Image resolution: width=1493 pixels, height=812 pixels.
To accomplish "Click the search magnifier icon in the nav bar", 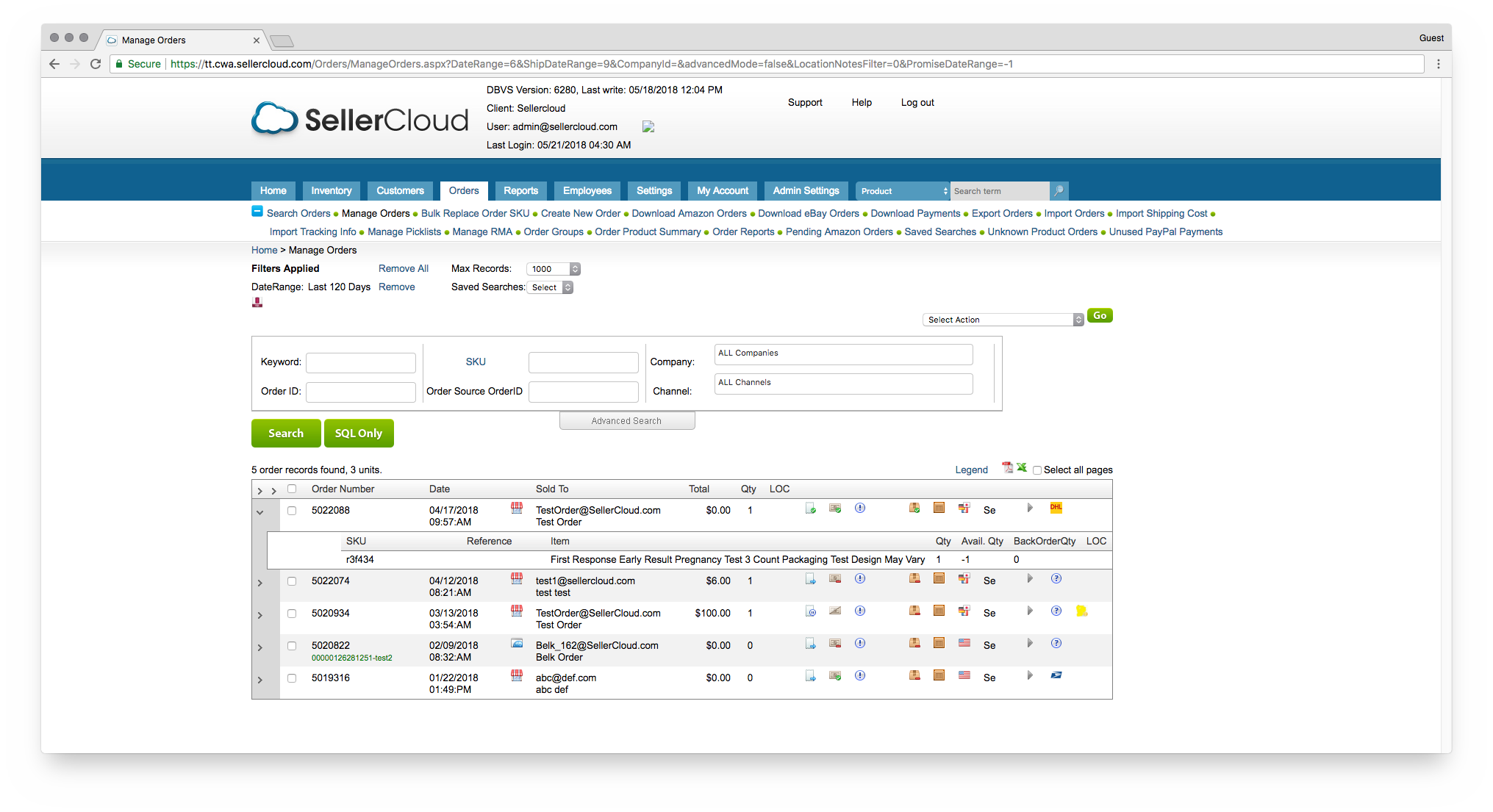I will [1059, 191].
